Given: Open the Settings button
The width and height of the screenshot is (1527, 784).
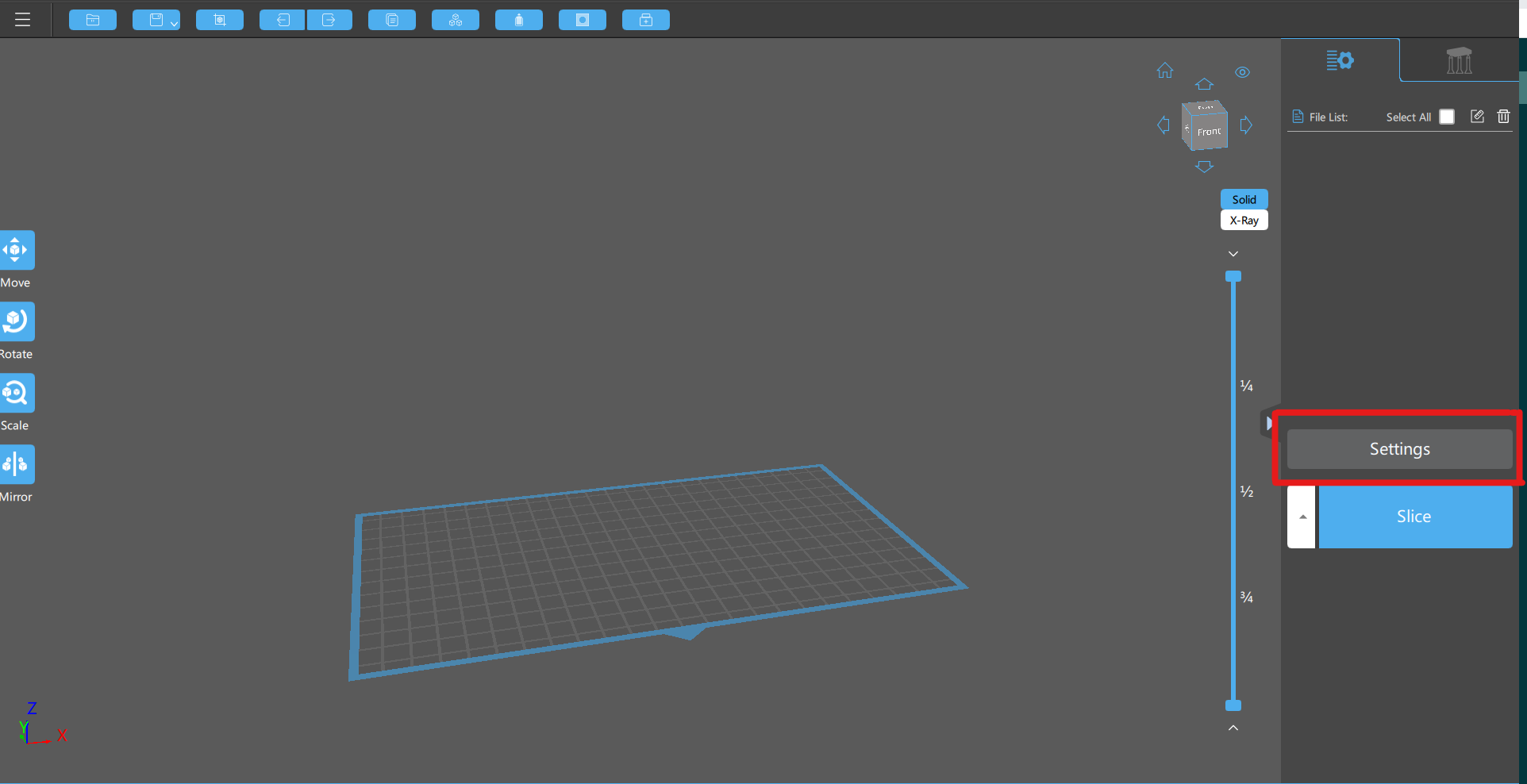Looking at the screenshot, I should (x=1399, y=449).
